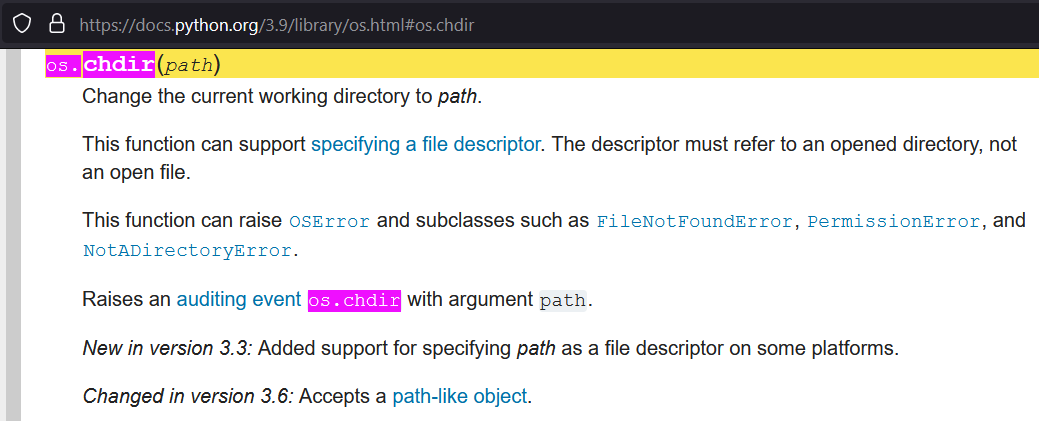Click the magenta "os." prefix in the heading
This screenshot has height=421, width=1039.
pyautogui.click(x=63, y=66)
